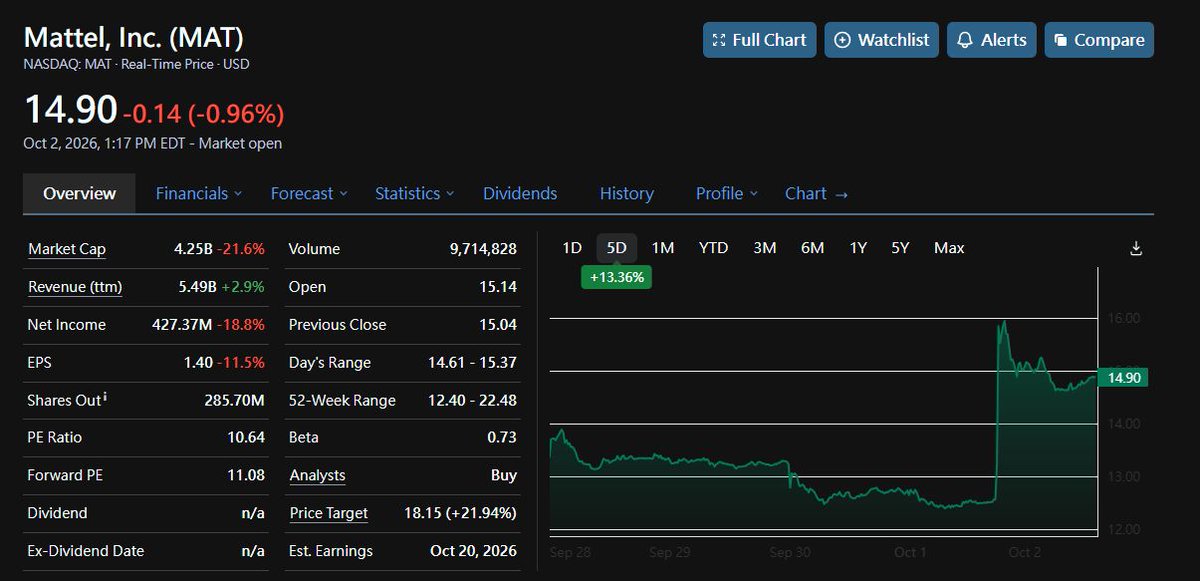Expand the Financials dropdown tab

coord(199,194)
